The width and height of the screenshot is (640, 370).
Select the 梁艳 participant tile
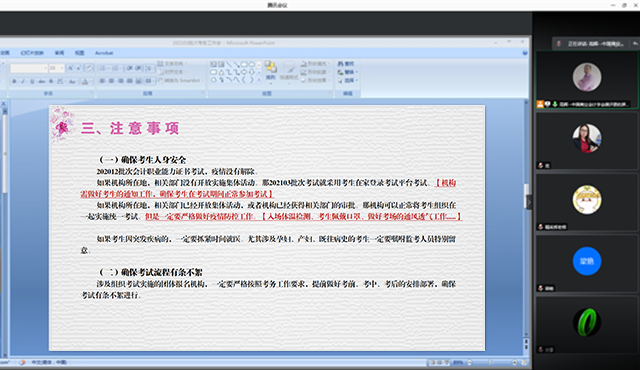[x=587, y=263]
